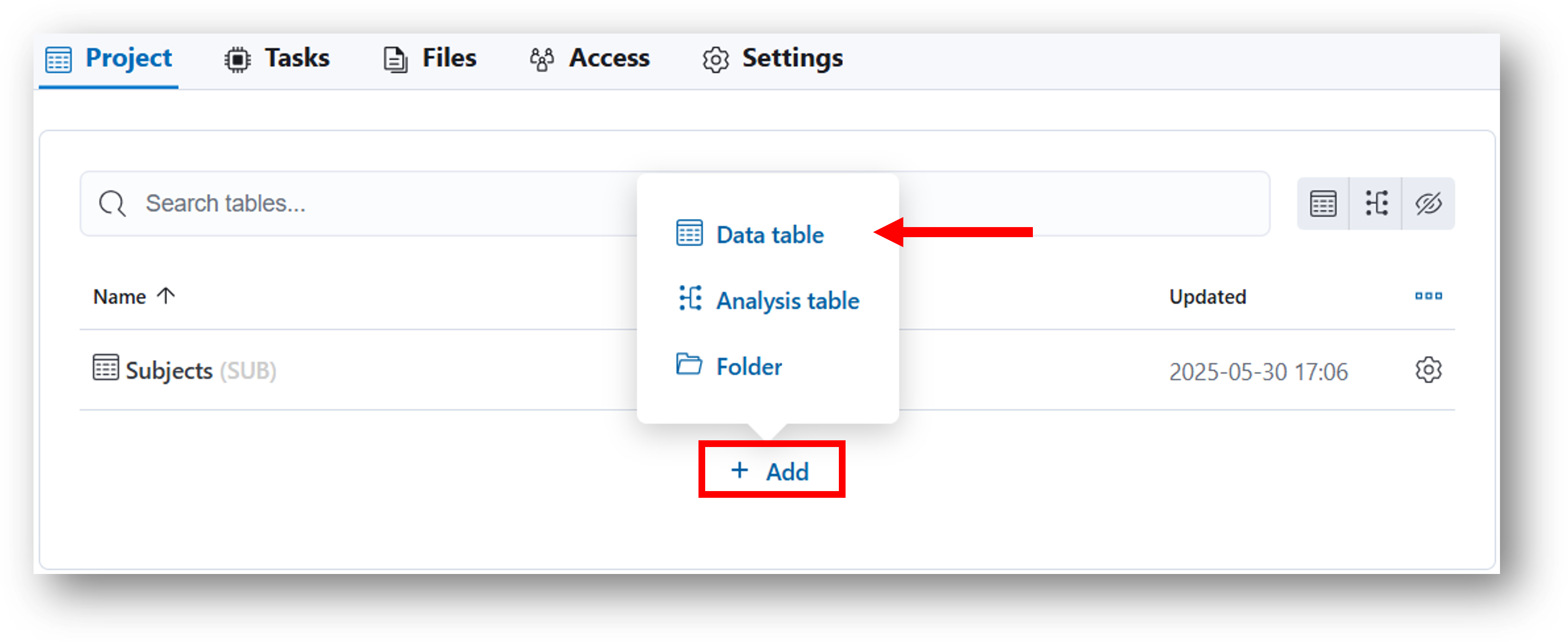Click the Access people icon

pos(541,59)
